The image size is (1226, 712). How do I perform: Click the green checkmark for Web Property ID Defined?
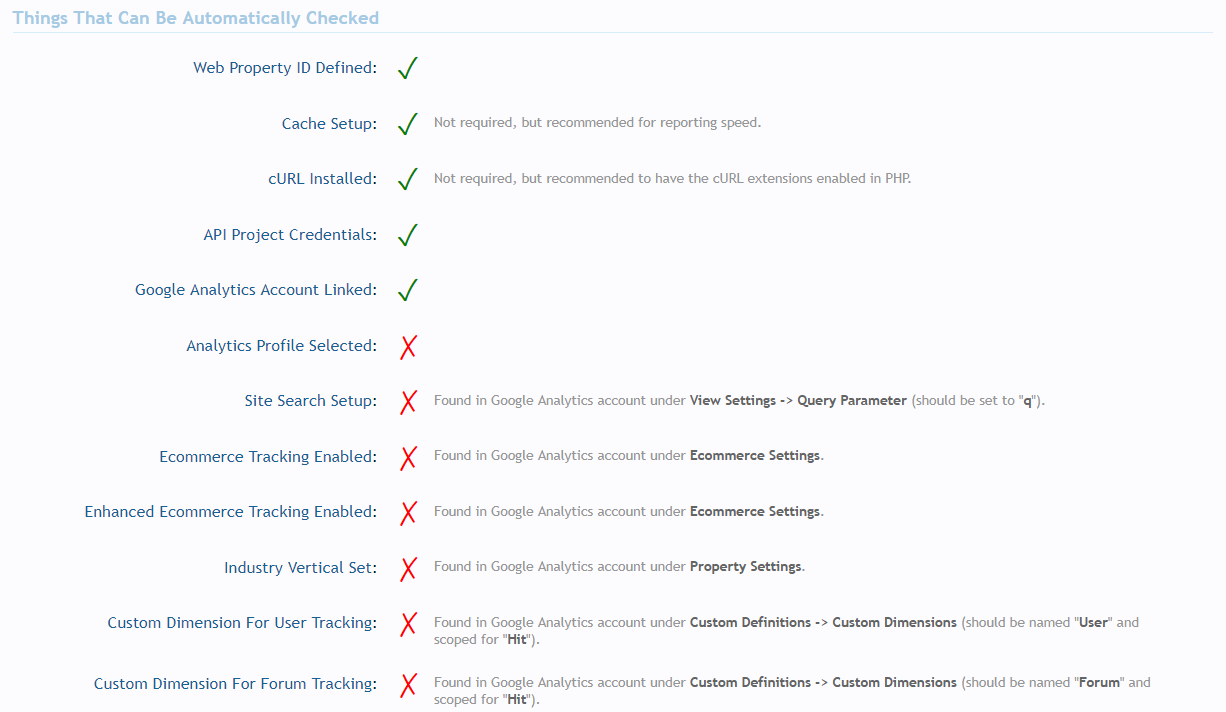point(407,69)
